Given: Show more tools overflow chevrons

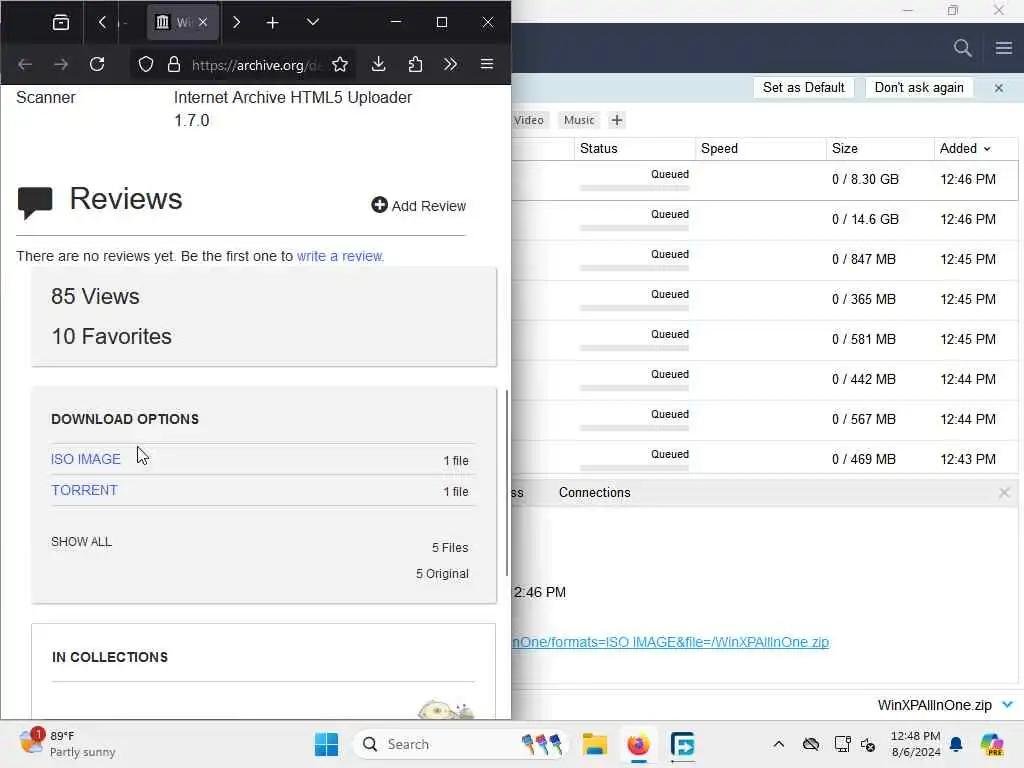Looking at the screenshot, I should pos(450,64).
